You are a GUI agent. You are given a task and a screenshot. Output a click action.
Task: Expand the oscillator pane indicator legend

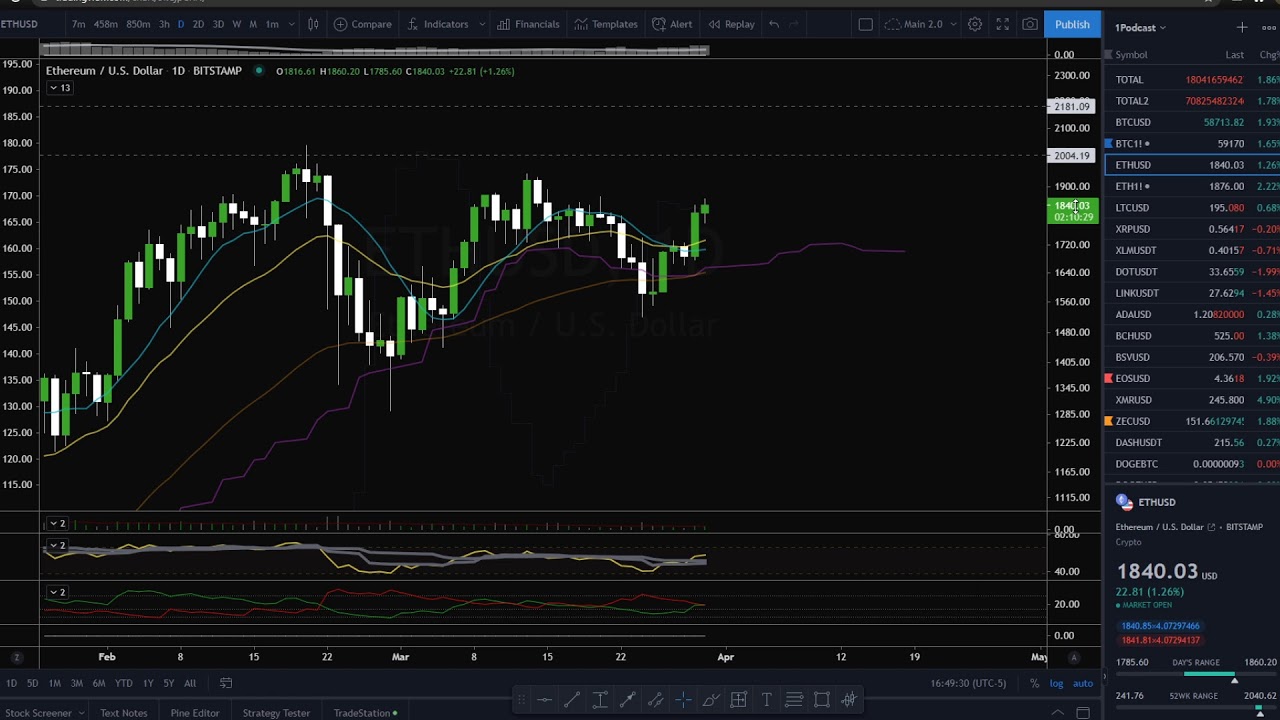coord(57,546)
